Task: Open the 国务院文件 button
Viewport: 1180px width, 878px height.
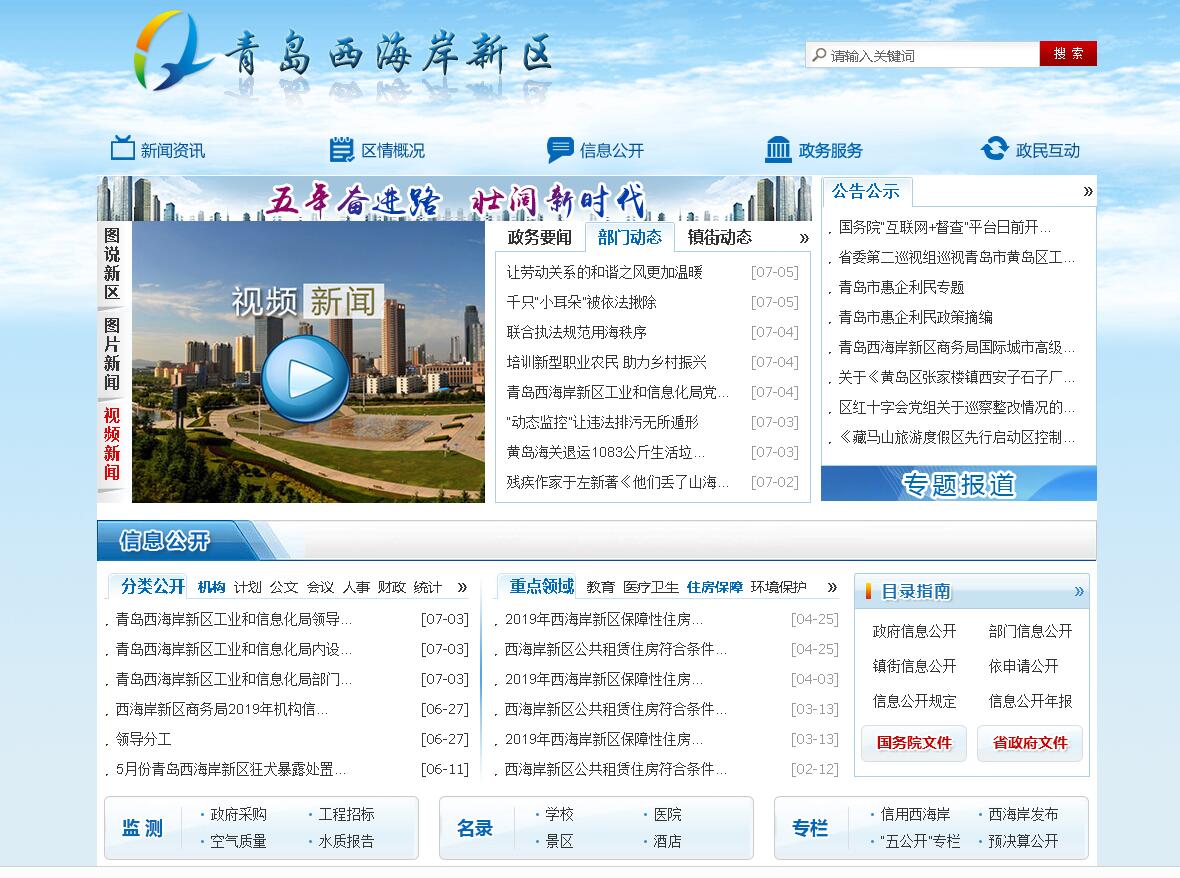Action: pos(914,743)
